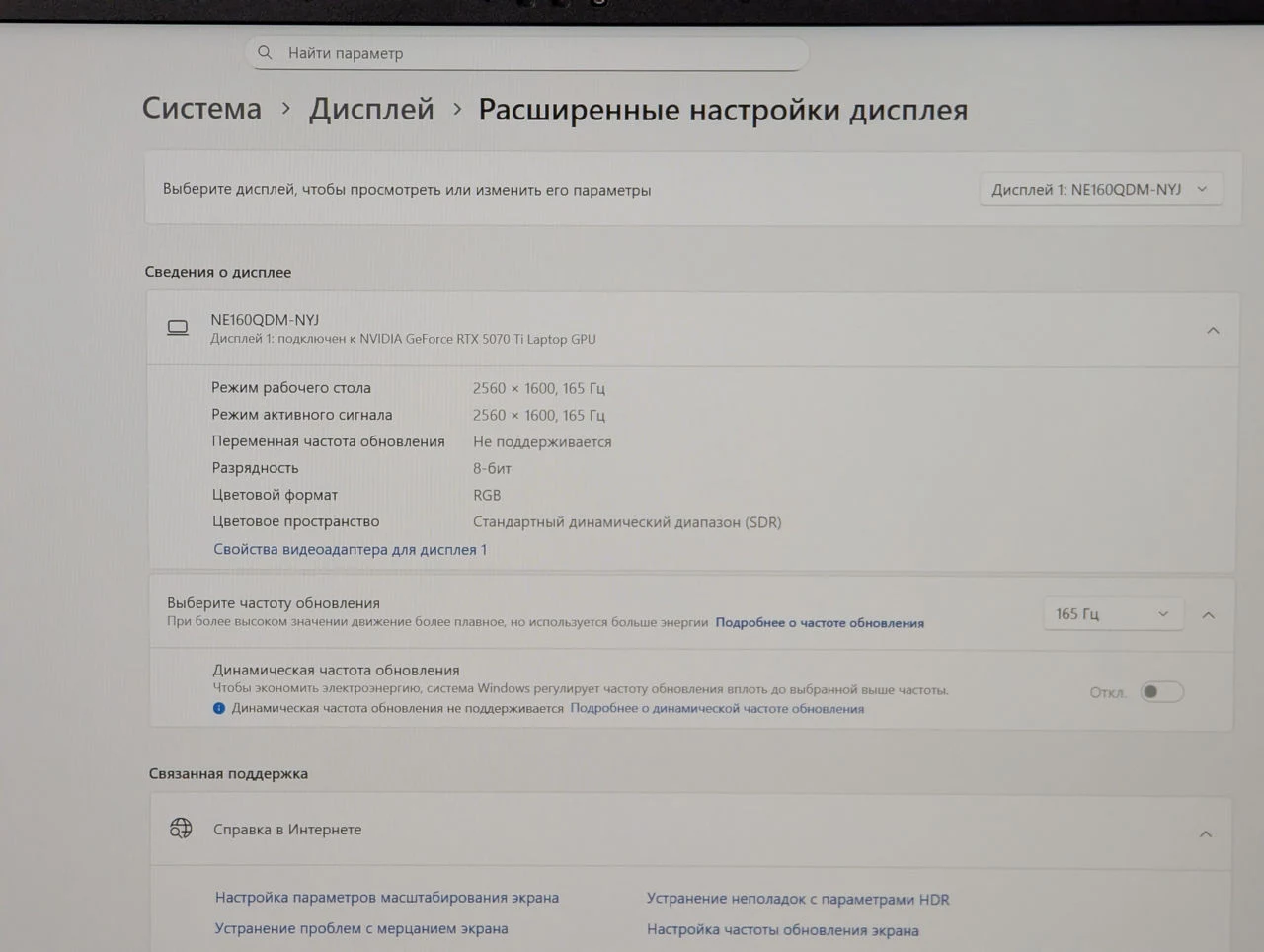Click the Не поддерживается value text
Image resolution: width=1264 pixels, height=952 pixels.
pos(542,441)
